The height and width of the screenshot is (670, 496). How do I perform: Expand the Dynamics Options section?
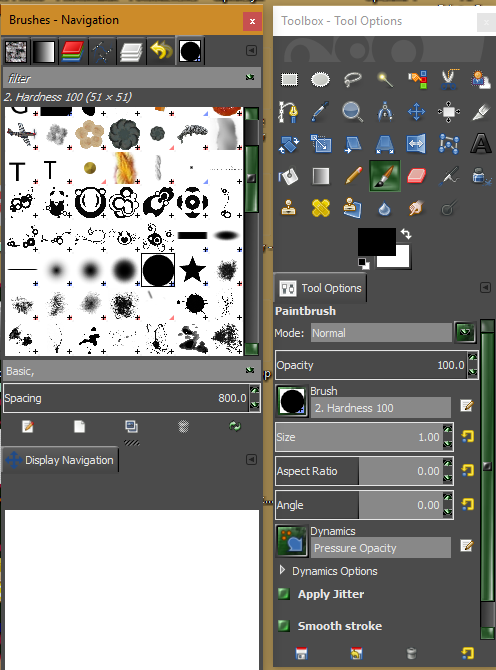click(x=282, y=570)
